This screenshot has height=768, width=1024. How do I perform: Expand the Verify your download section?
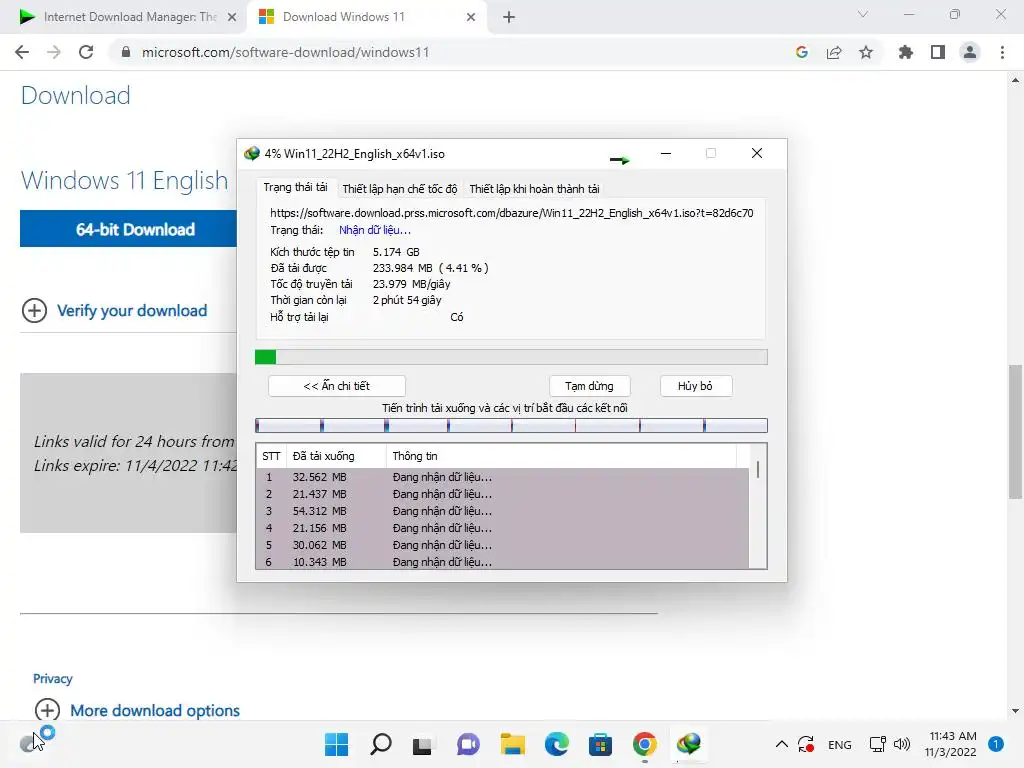(115, 310)
